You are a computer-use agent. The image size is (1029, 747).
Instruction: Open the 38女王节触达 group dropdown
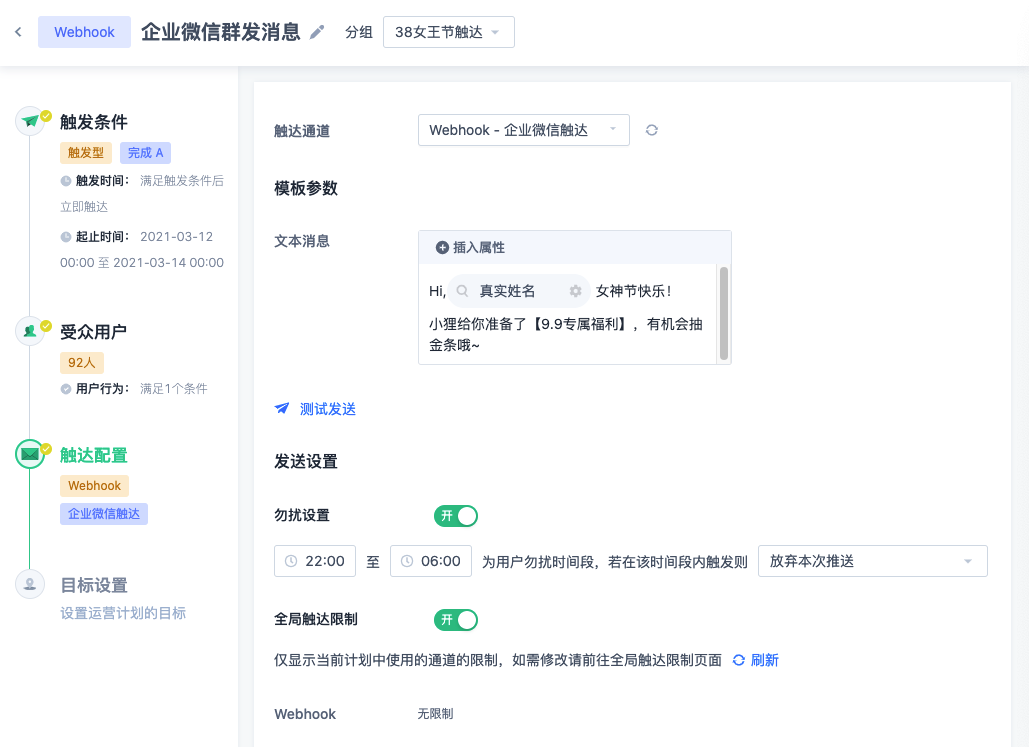(449, 32)
